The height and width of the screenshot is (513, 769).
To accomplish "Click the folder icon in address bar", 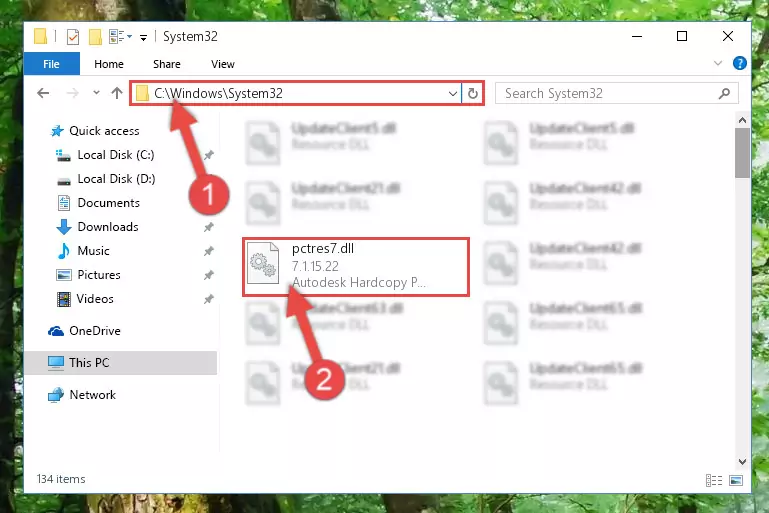I will click(x=142, y=93).
